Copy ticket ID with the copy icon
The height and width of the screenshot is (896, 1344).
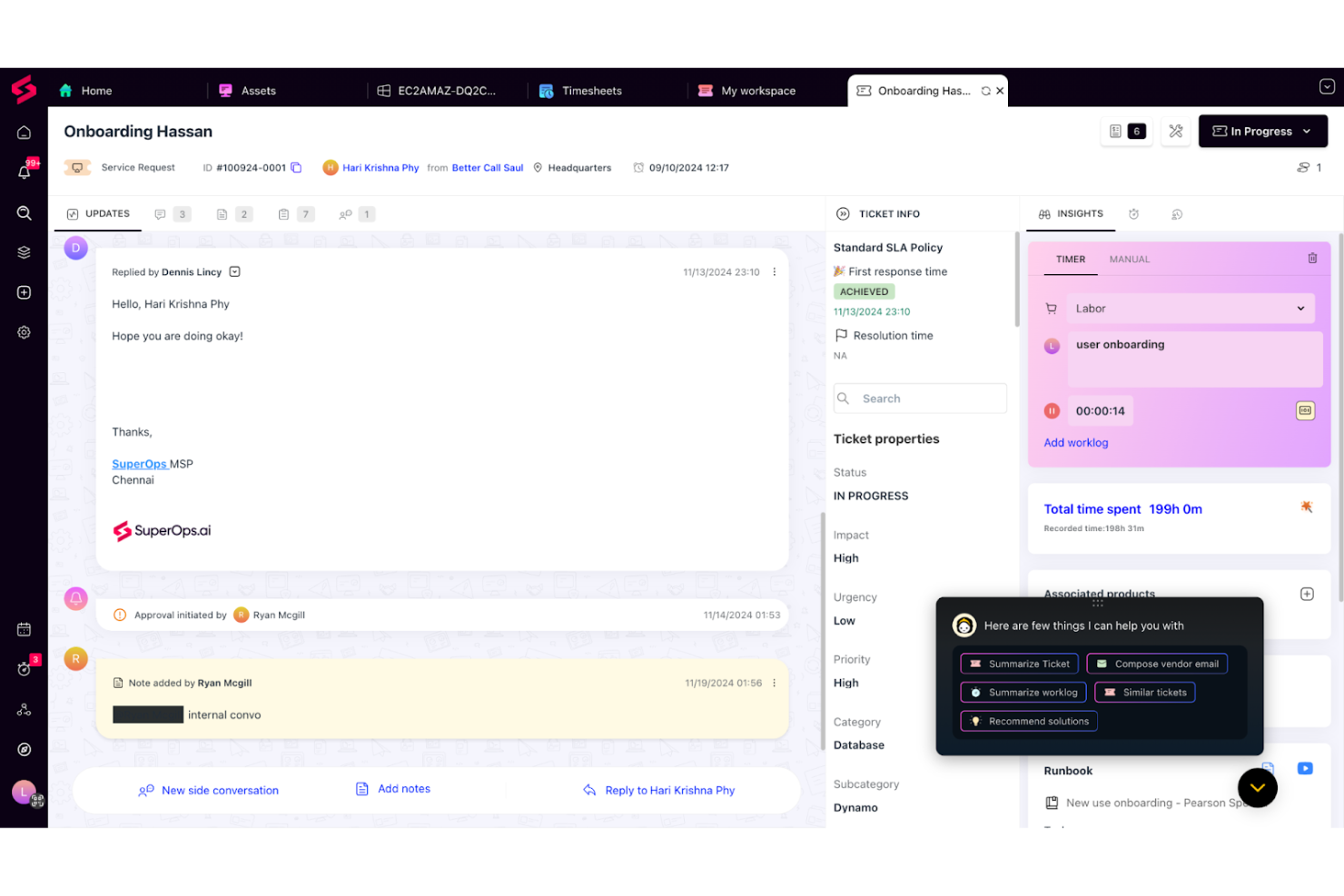tap(296, 167)
